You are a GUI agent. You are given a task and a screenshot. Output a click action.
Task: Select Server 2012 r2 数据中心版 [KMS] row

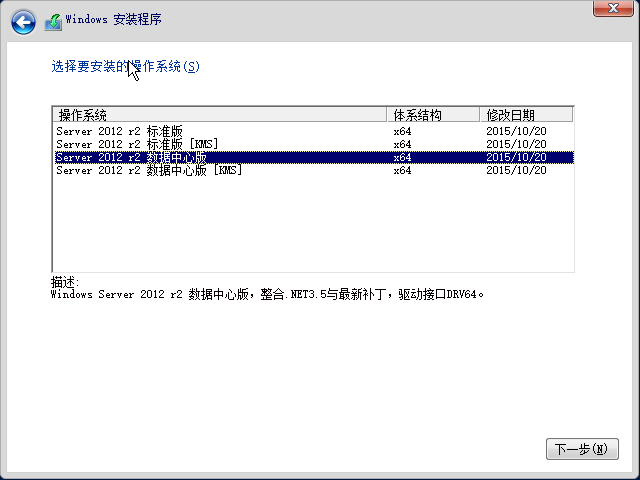tap(313, 170)
